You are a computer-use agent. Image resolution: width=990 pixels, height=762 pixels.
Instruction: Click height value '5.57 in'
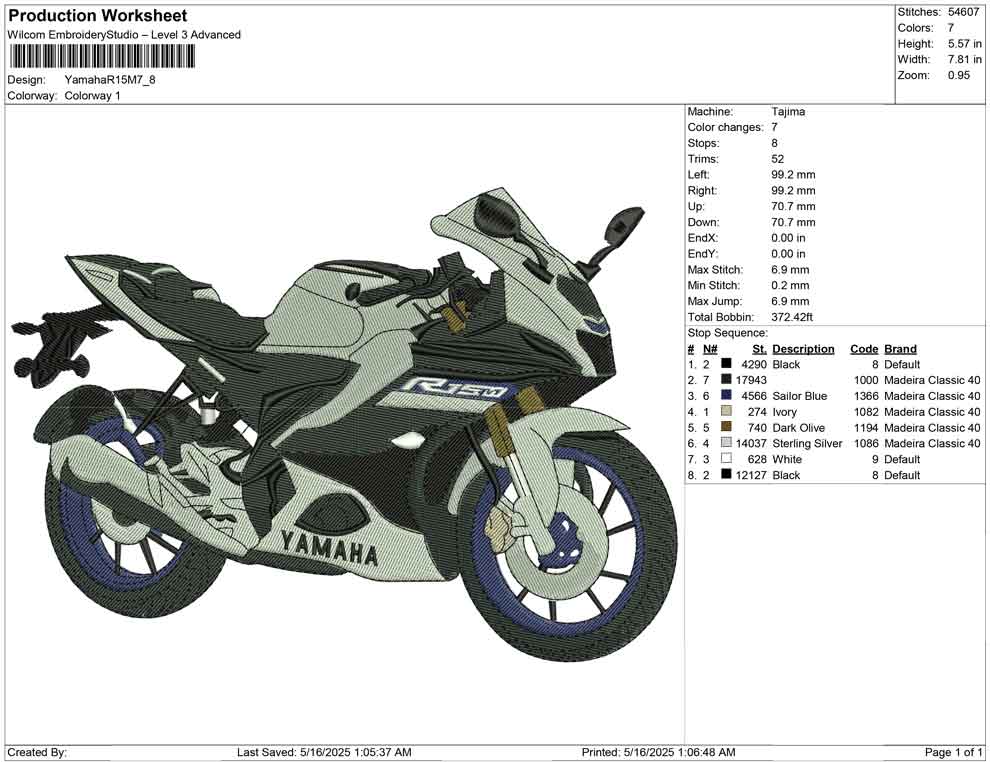click(x=965, y=44)
